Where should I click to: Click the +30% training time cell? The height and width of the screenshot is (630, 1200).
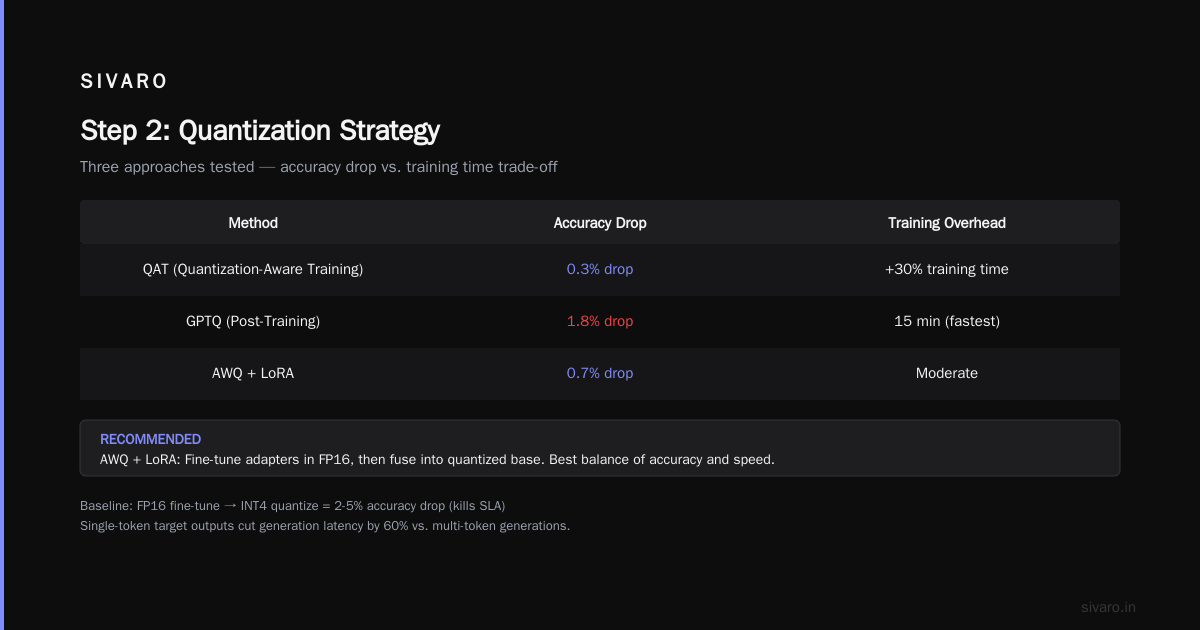(947, 269)
